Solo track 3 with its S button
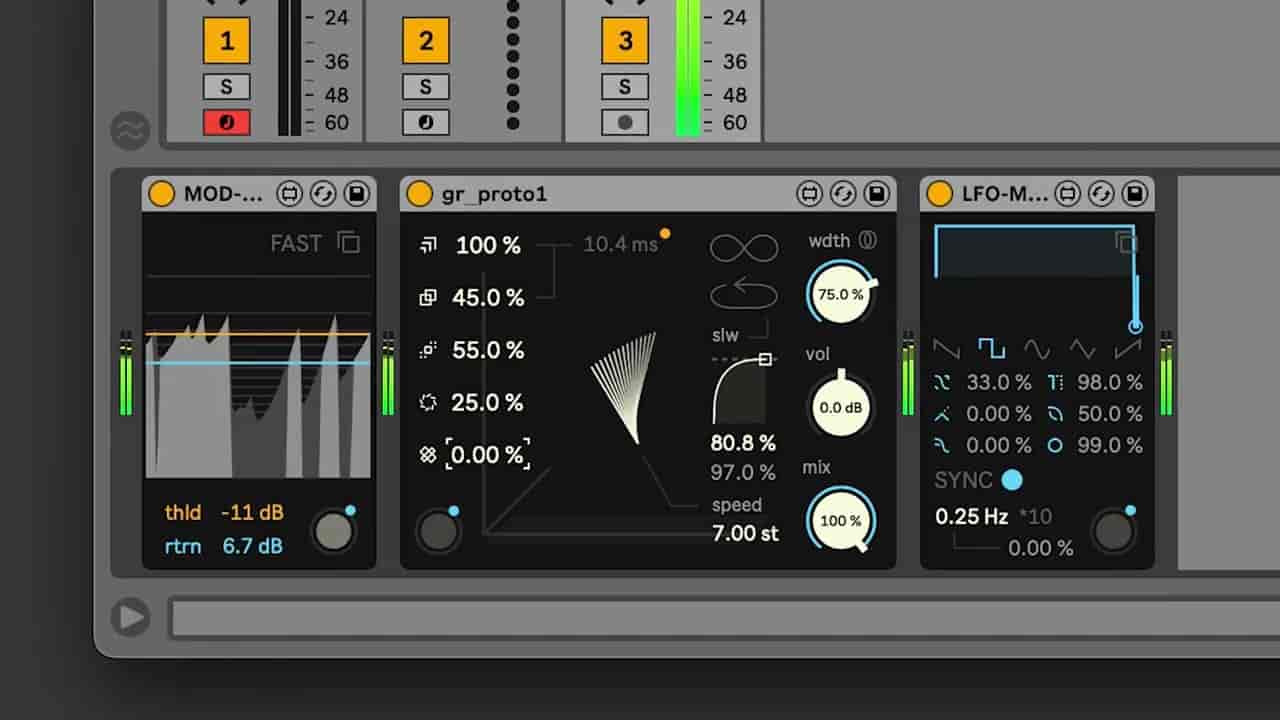The image size is (1280, 720). click(x=625, y=87)
